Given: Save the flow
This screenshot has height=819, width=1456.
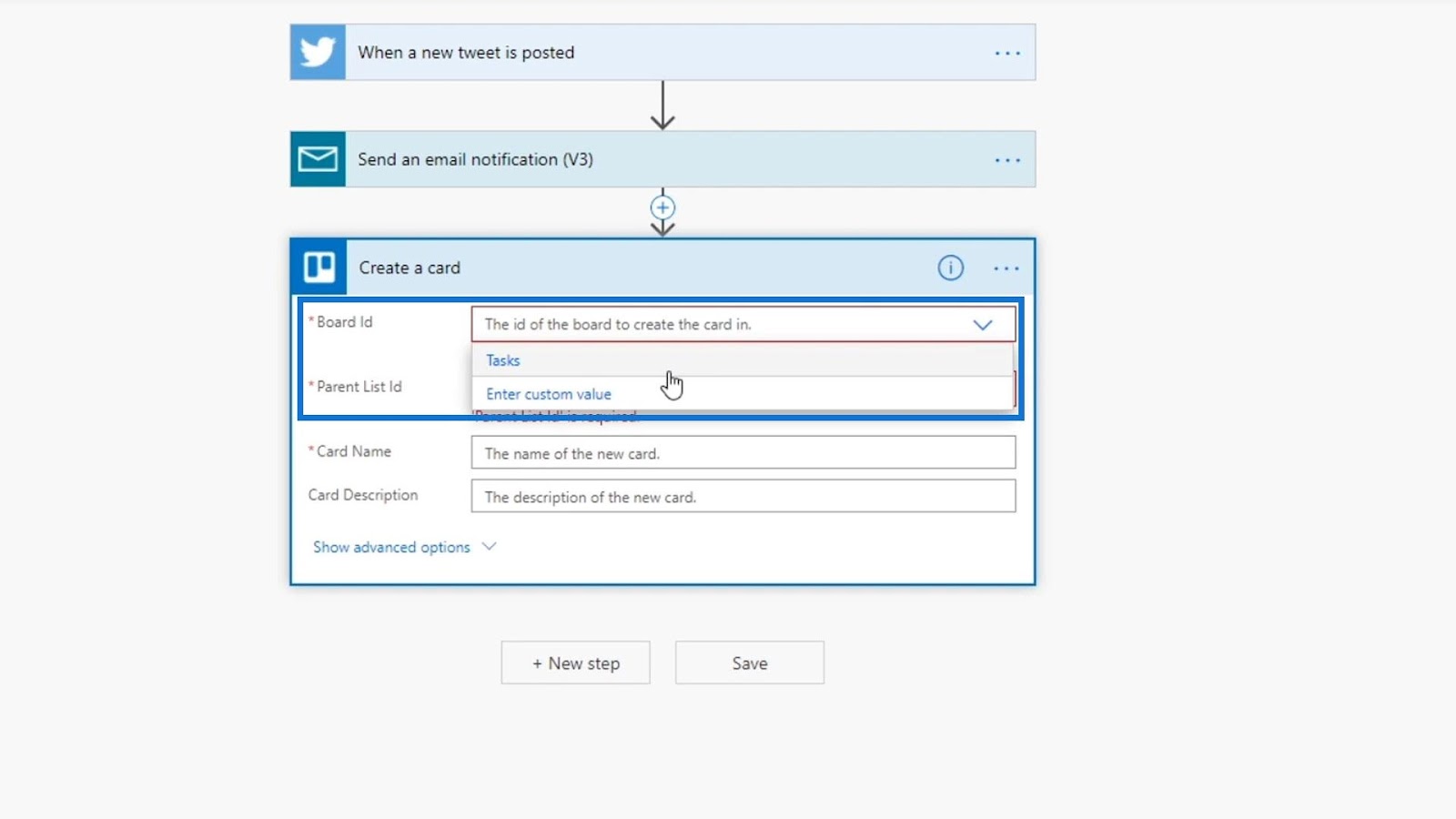Looking at the screenshot, I should pyautogui.click(x=750, y=662).
